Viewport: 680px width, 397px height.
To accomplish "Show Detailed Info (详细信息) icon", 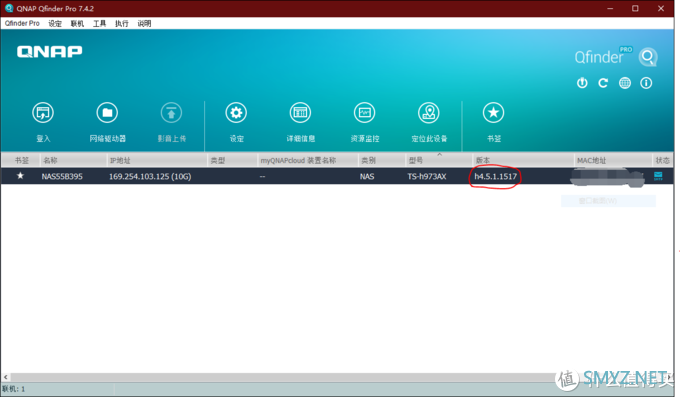I will (x=300, y=113).
